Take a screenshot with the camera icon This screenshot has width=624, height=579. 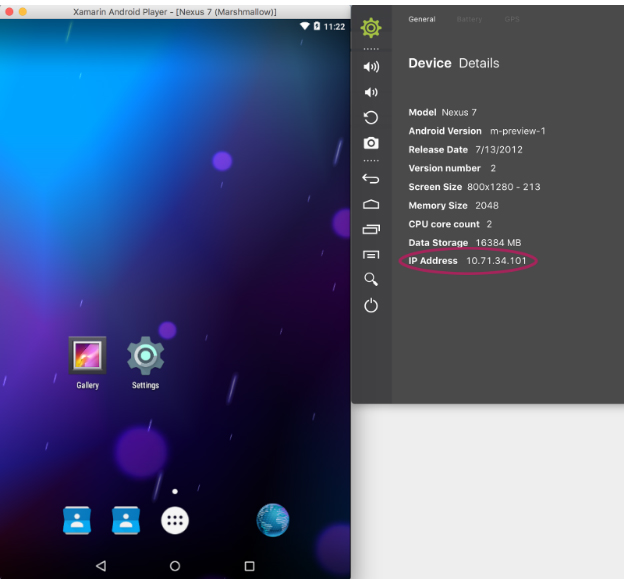pos(371,143)
